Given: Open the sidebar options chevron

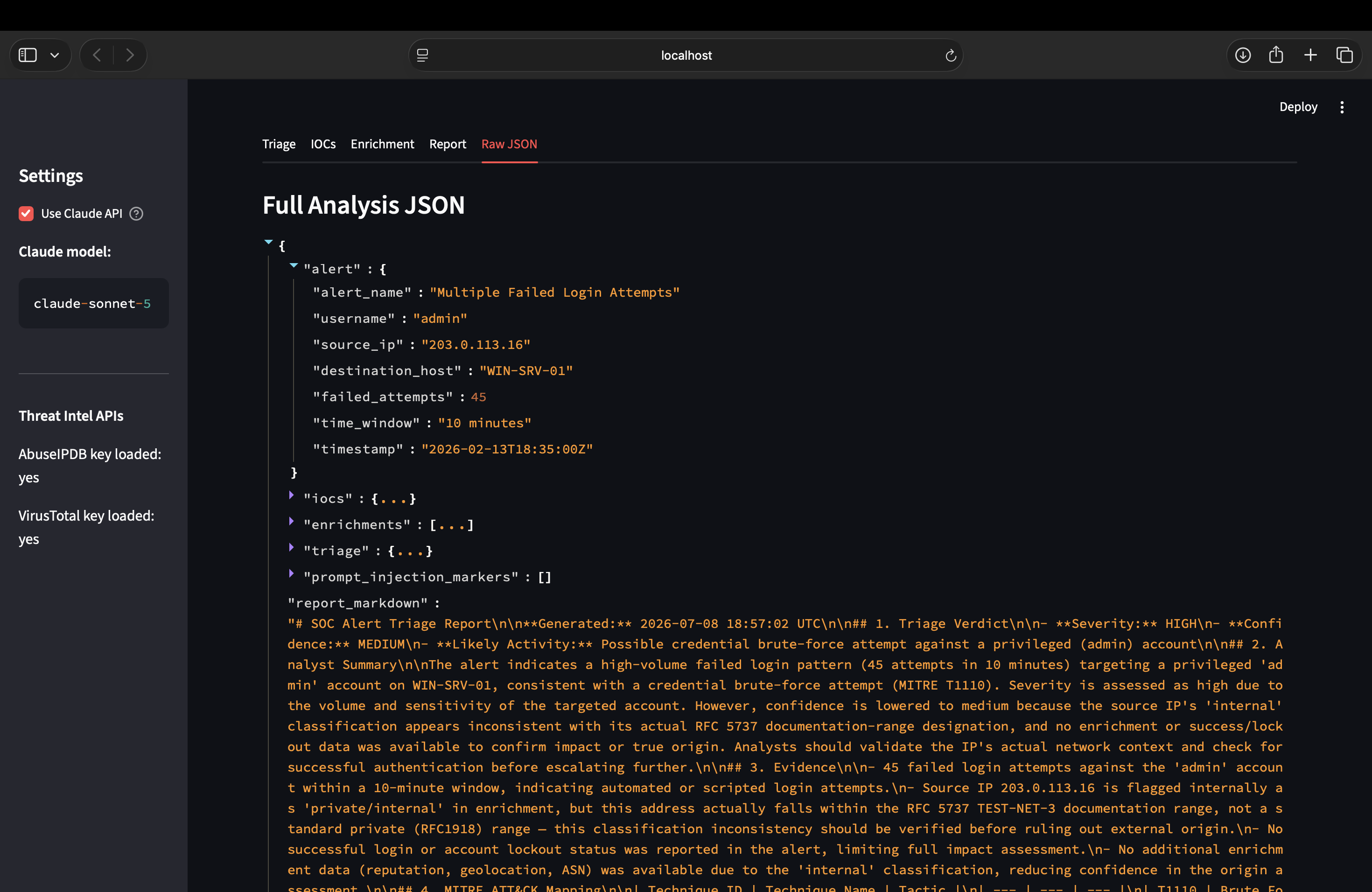Looking at the screenshot, I should click(x=55, y=56).
